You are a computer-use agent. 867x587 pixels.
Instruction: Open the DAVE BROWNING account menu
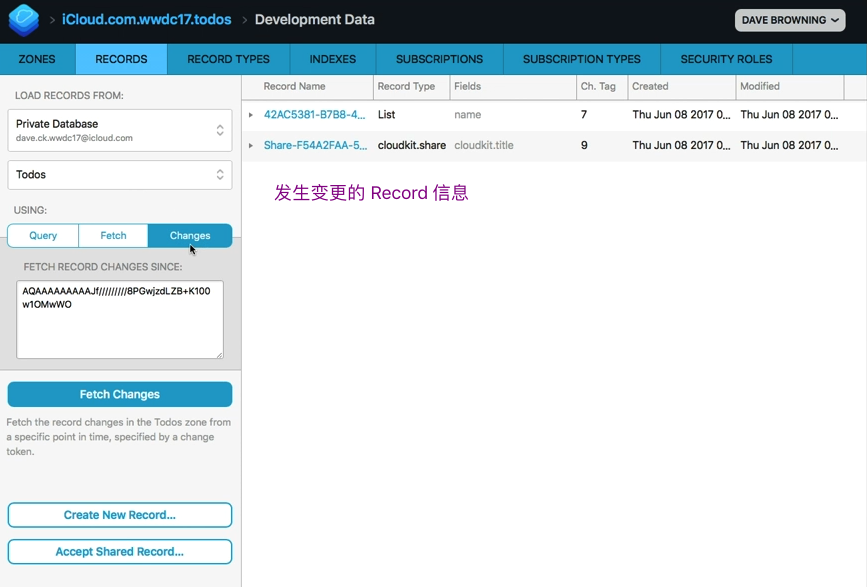(x=790, y=20)
